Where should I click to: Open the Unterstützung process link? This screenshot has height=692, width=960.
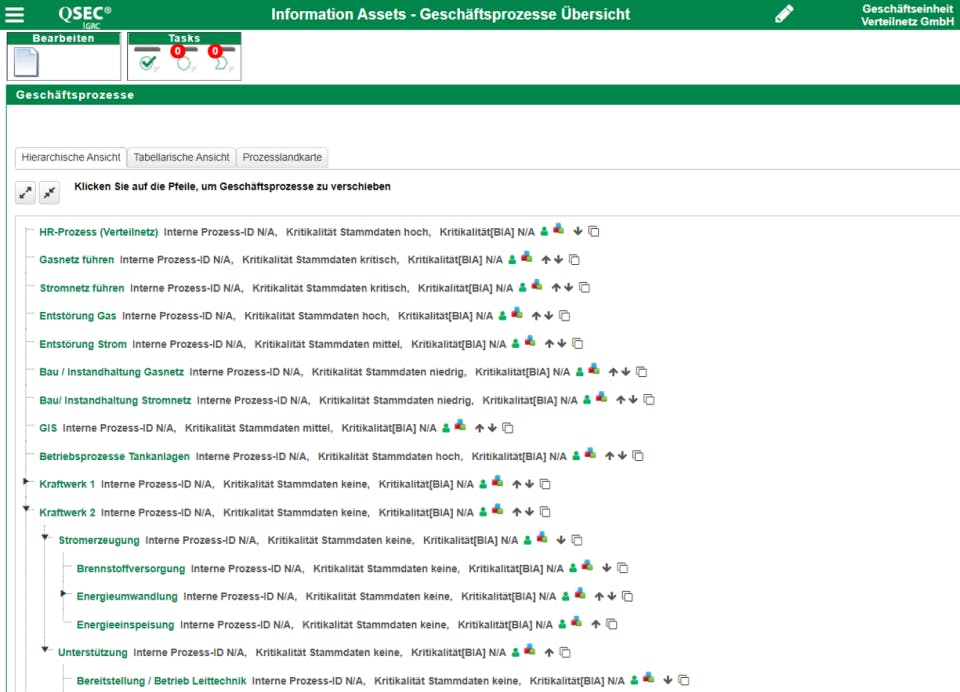pyautogui.click(x=92, y=652)
